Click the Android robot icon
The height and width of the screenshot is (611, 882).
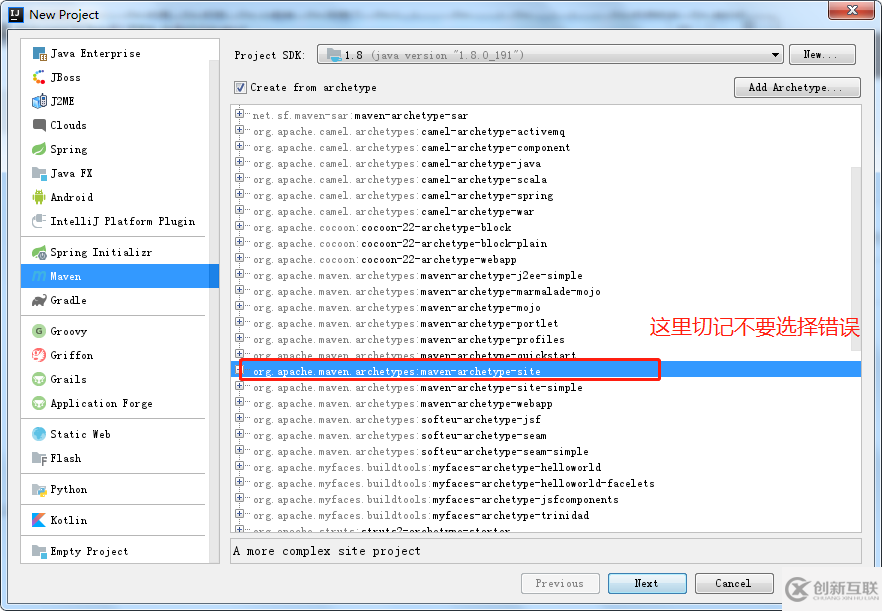pyautogui.click(x=39, y=197)
